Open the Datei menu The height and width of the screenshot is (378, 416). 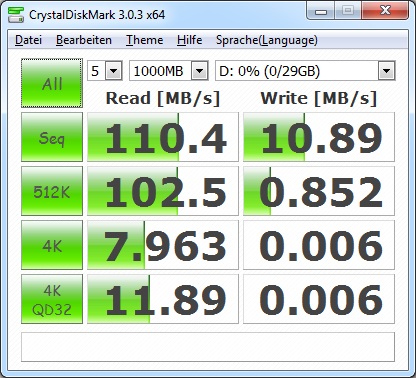tap(28, 40)
